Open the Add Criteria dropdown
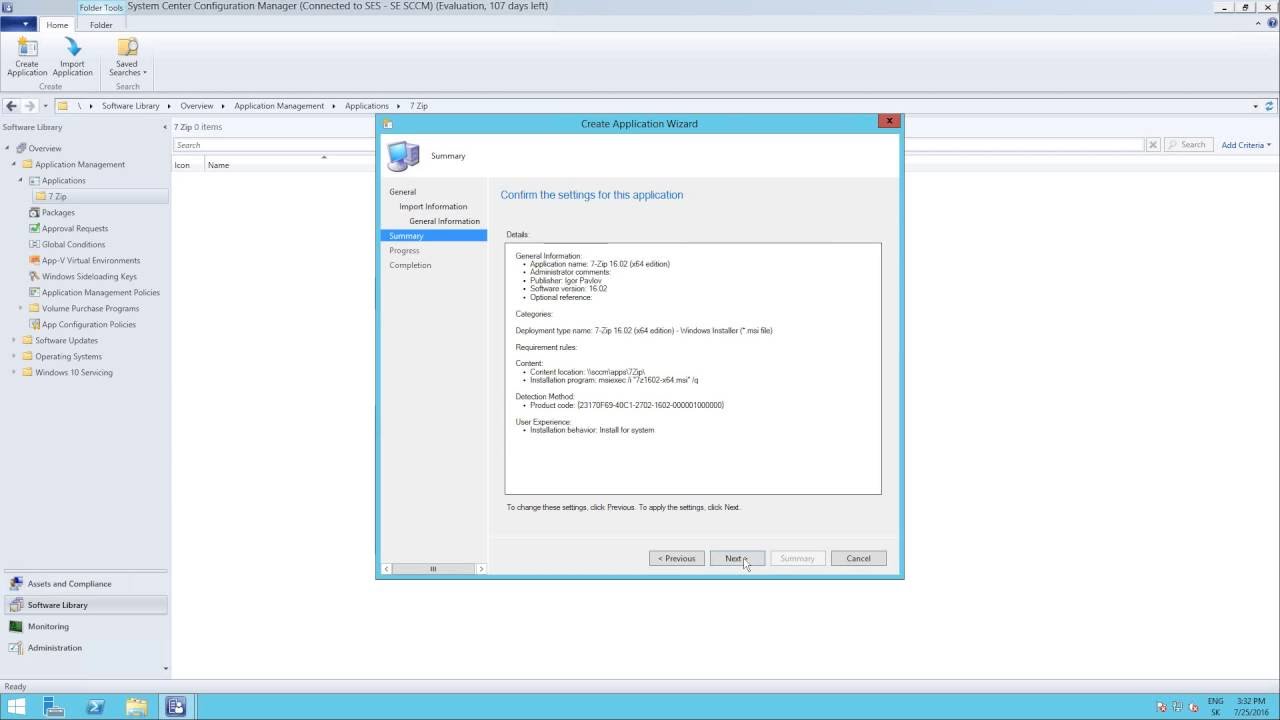Screen dimensions: 1280x720 [x=1246, y=145]
